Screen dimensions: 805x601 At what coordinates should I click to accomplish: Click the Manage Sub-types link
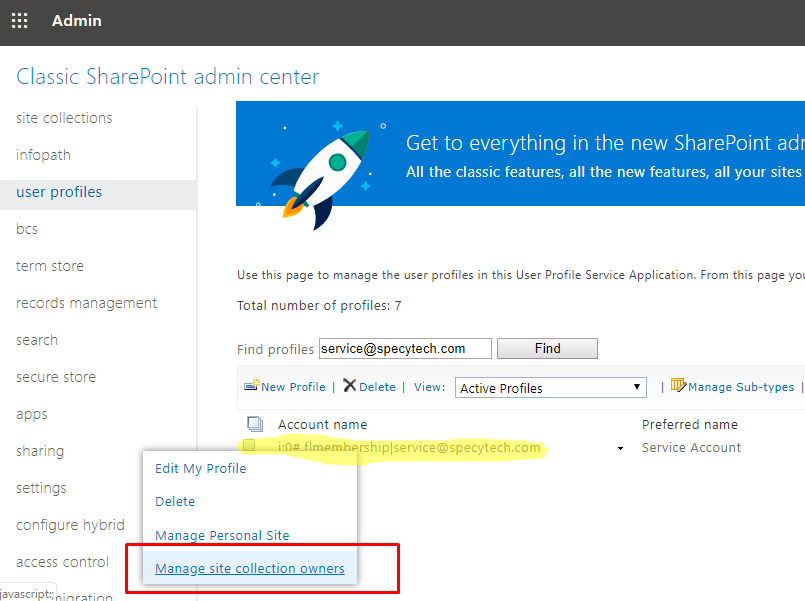(741, 387)
